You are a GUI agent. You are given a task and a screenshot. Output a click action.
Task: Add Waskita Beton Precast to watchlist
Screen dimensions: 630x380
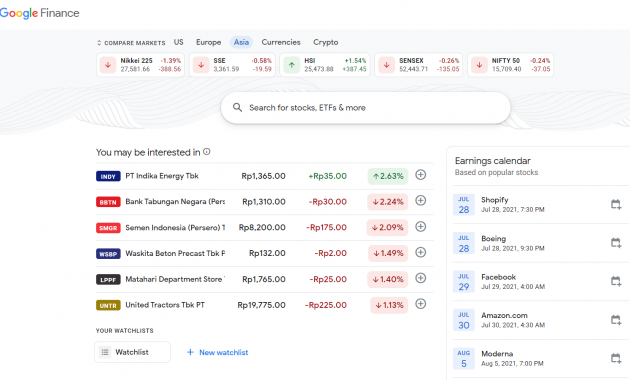tap(421, 252)
